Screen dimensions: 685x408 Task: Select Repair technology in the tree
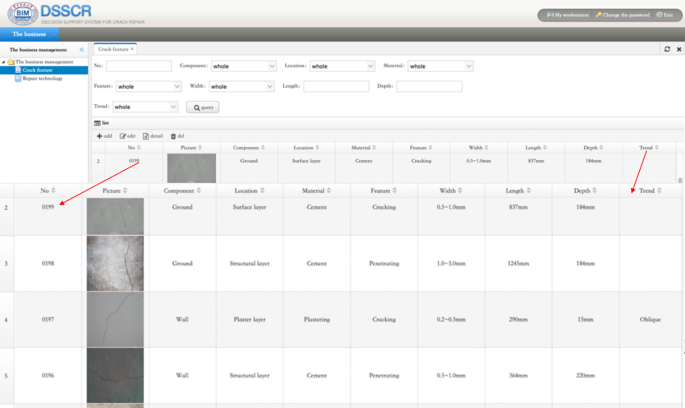[x=42, y=78]
